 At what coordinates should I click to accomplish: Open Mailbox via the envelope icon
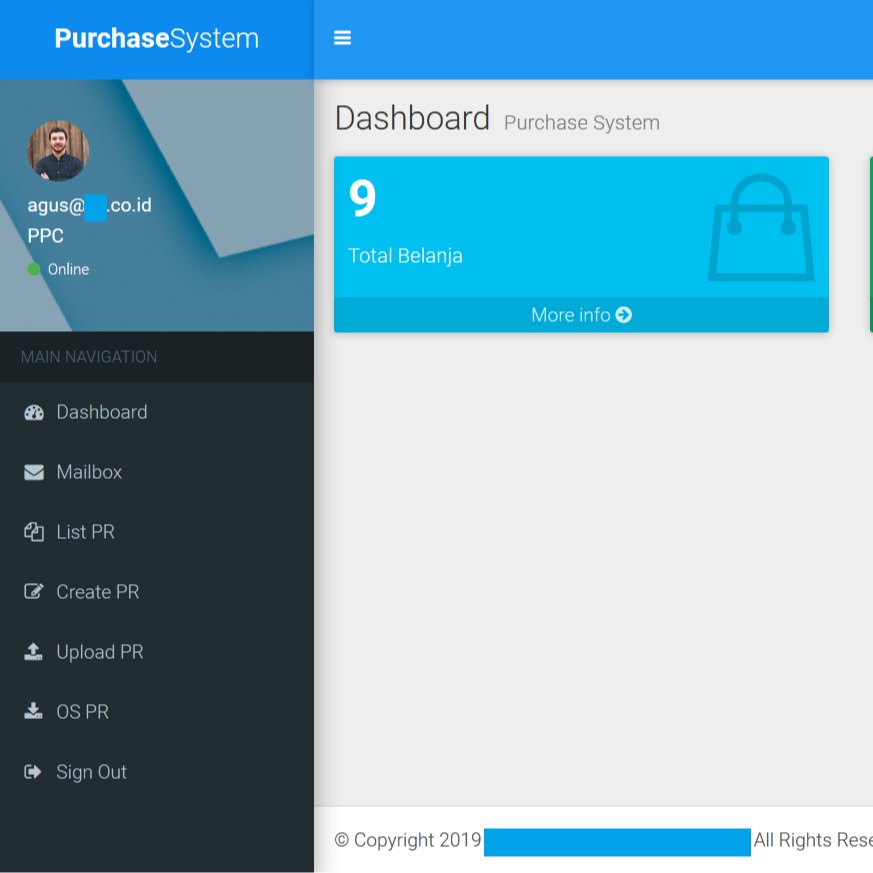(x=33, y=471)
